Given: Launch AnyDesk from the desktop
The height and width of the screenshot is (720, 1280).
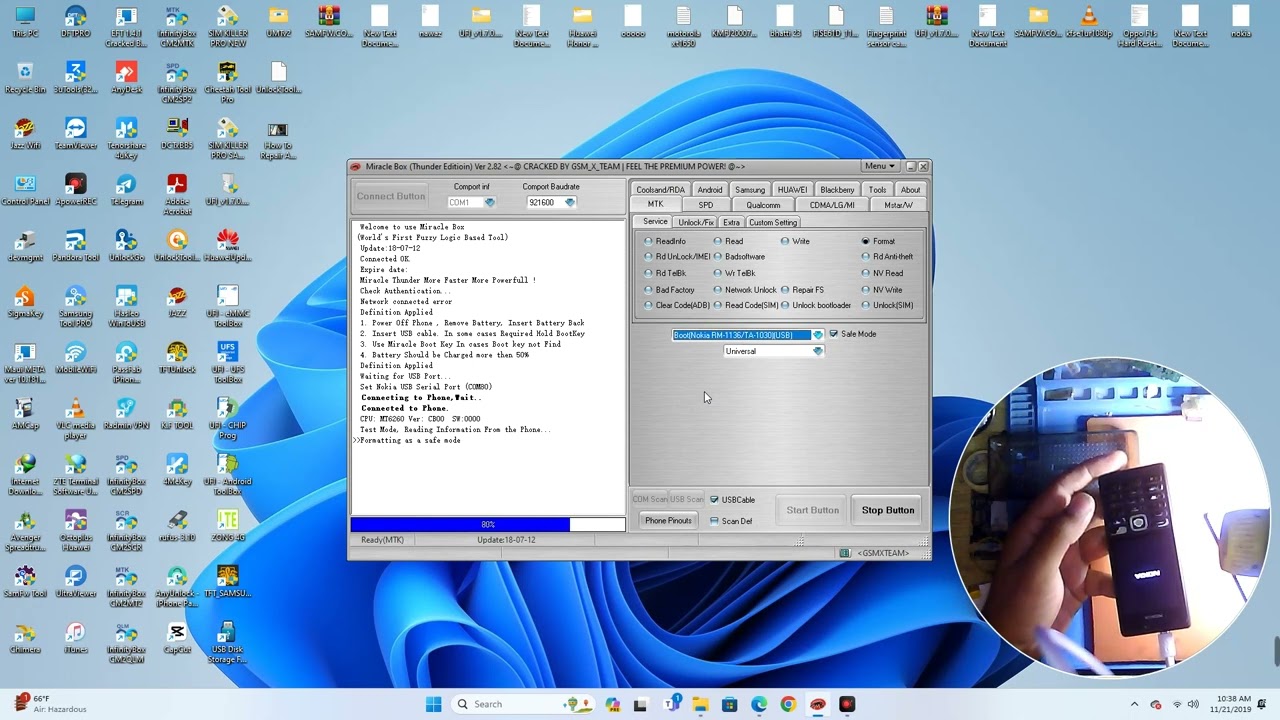Looking at the screenshot, I should [126, 78].
